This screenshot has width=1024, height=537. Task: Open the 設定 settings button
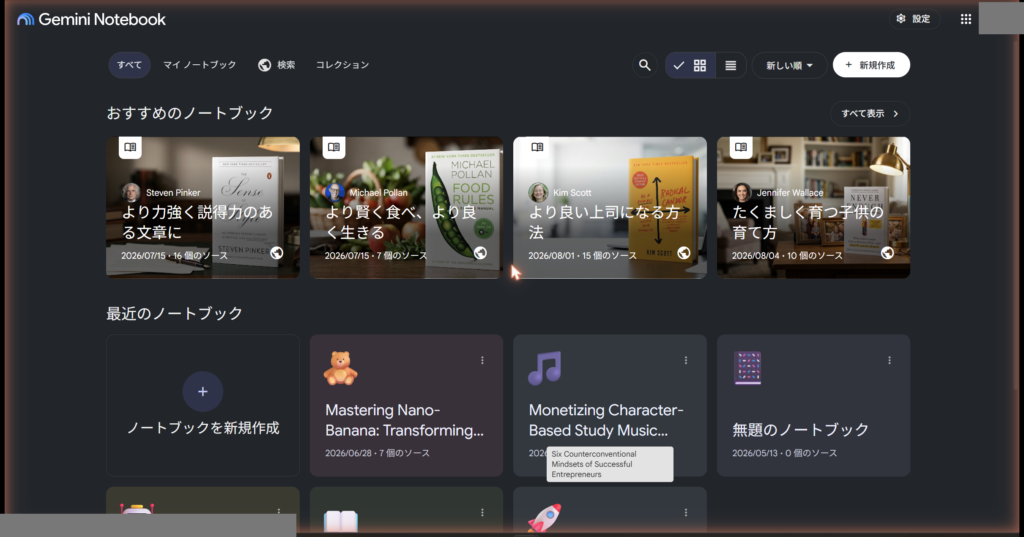tap(914, 19)
